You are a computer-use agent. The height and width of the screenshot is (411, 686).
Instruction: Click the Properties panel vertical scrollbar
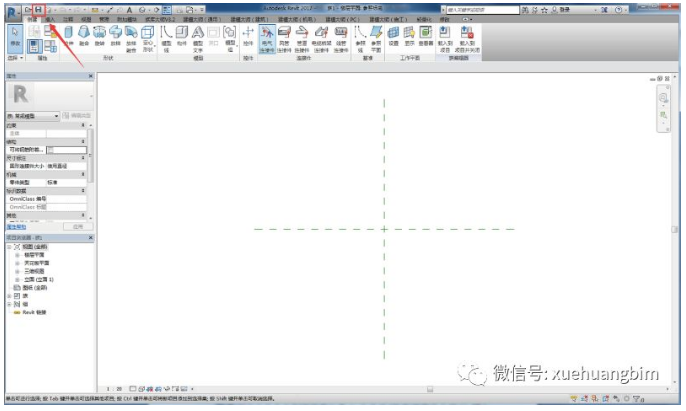pos(91,155)
